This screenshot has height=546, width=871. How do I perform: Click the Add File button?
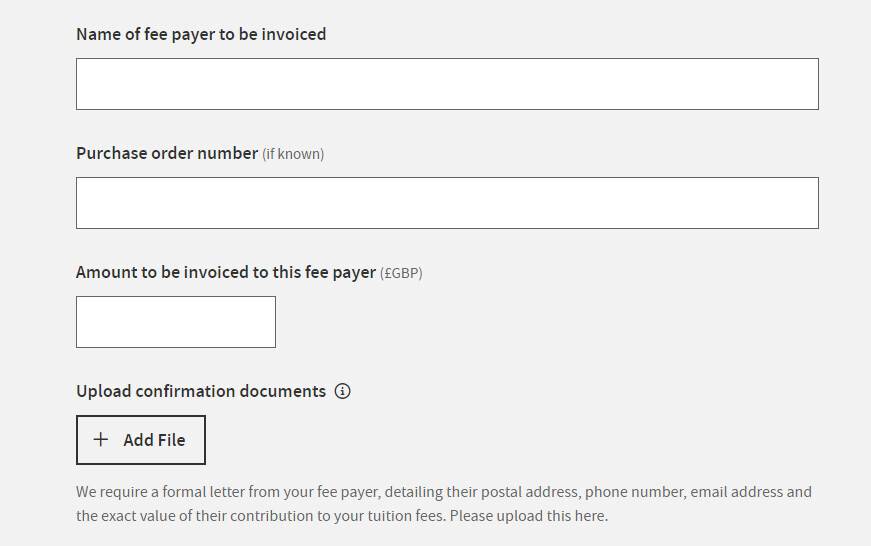click(x=141, y=440)
